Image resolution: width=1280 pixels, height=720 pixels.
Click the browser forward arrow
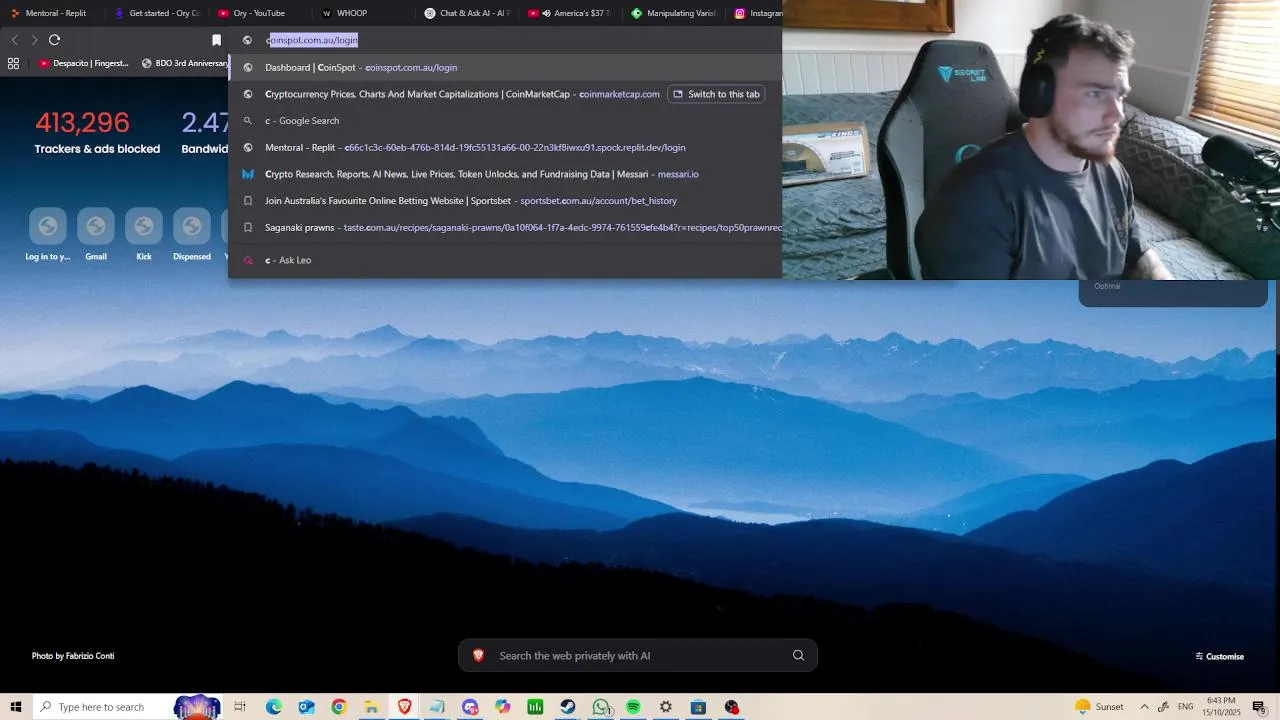coord(34,40)
